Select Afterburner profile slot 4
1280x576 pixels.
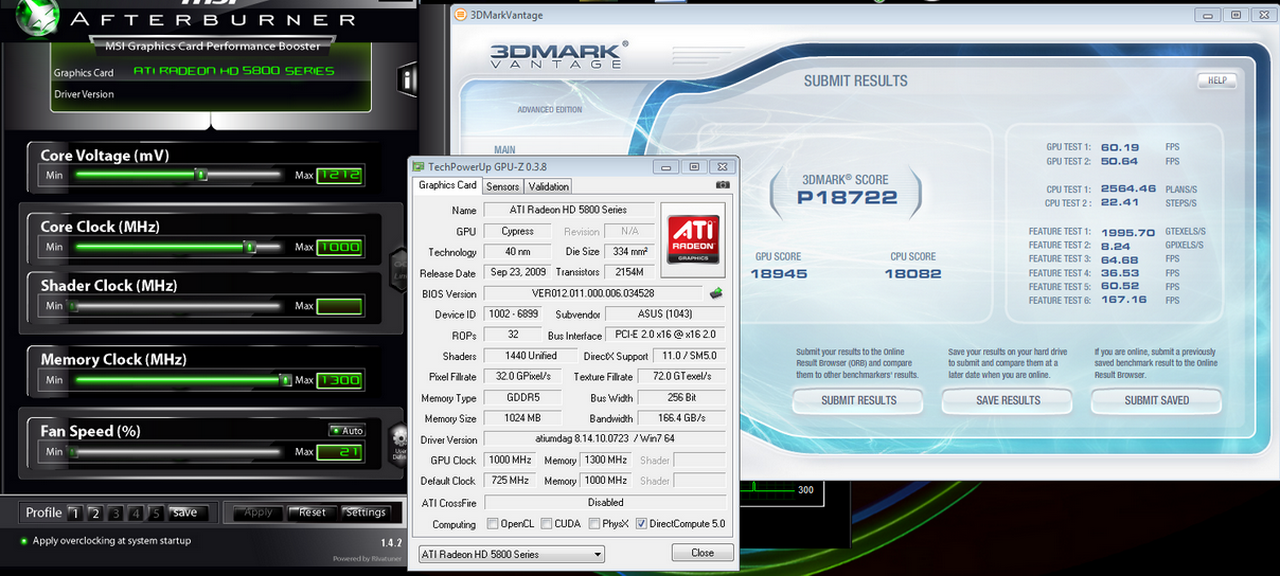pyautogui.click(x=135, y=513)
